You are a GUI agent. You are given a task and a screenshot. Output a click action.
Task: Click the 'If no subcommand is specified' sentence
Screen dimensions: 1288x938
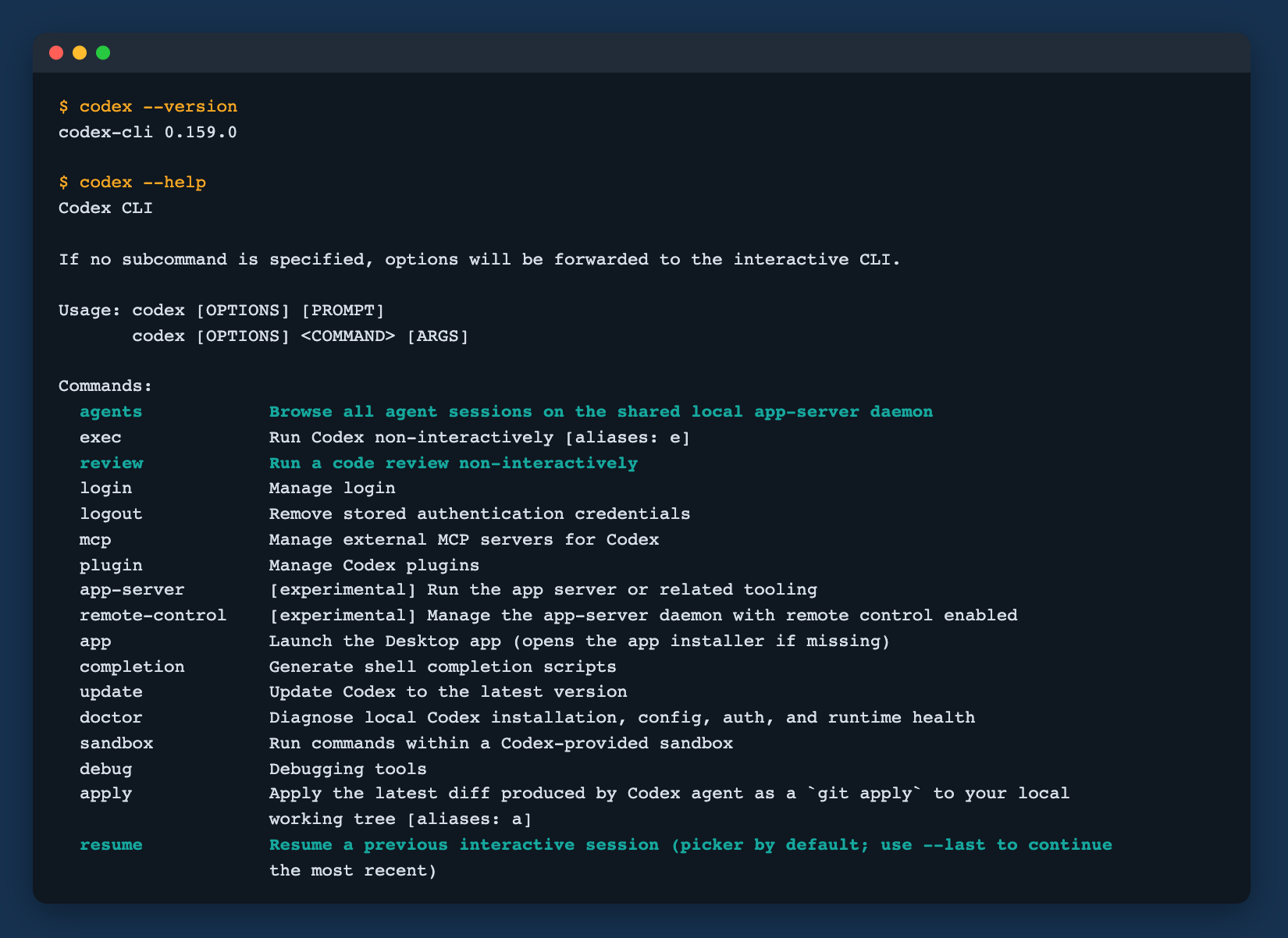[480, 259]
